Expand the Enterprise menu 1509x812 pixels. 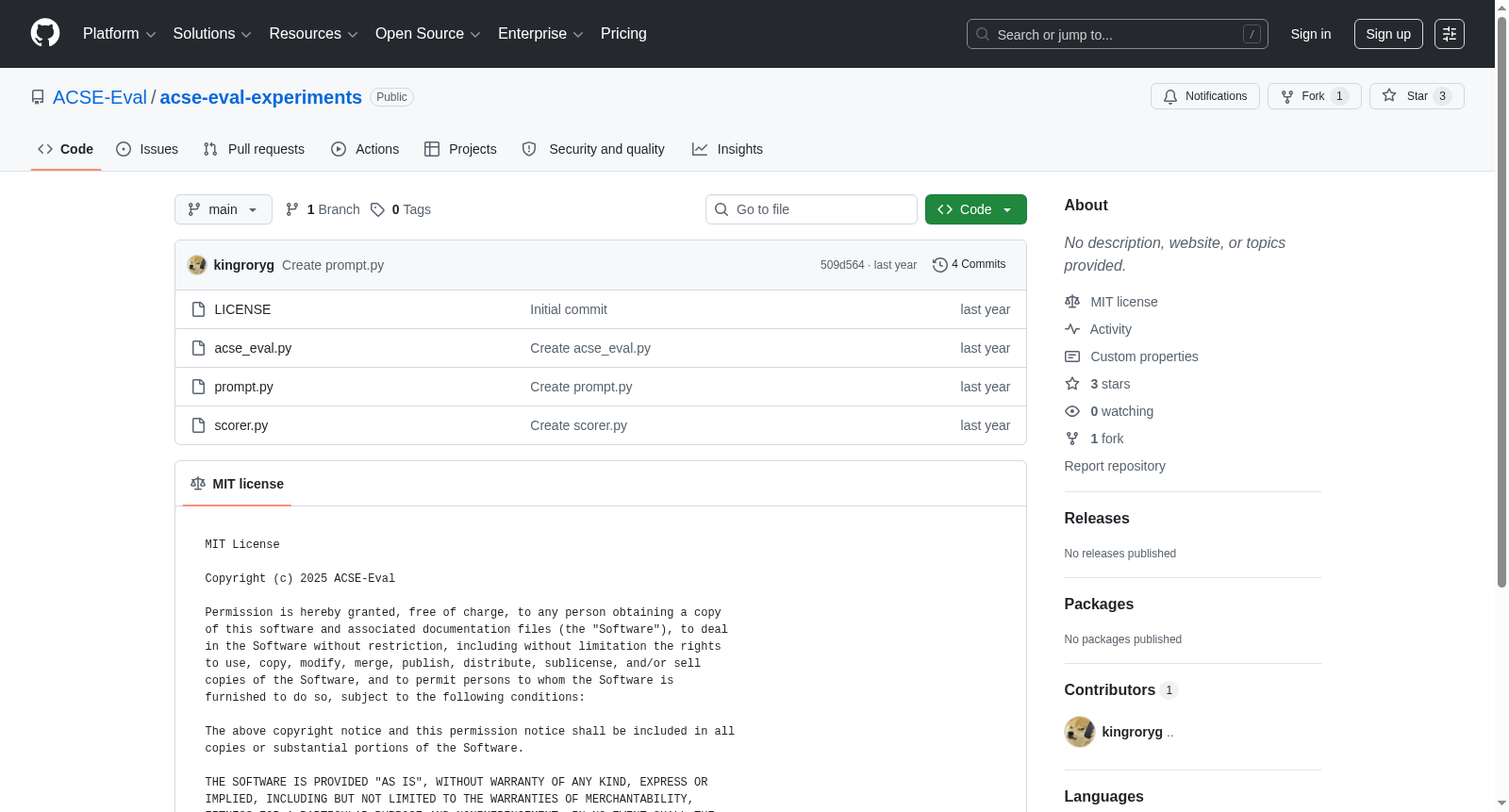click(540, 34)
